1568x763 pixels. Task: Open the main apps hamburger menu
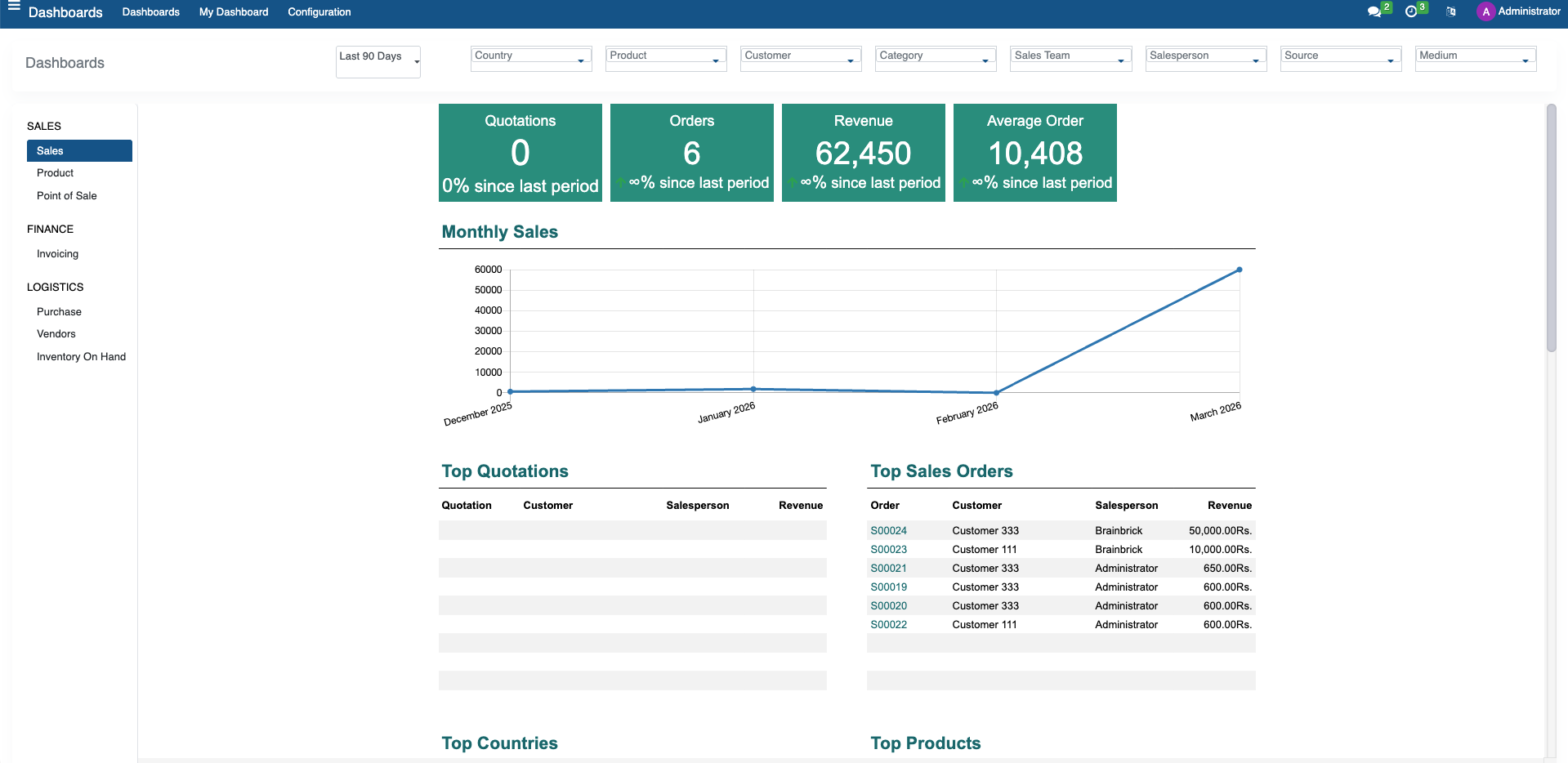coord(14,7)
